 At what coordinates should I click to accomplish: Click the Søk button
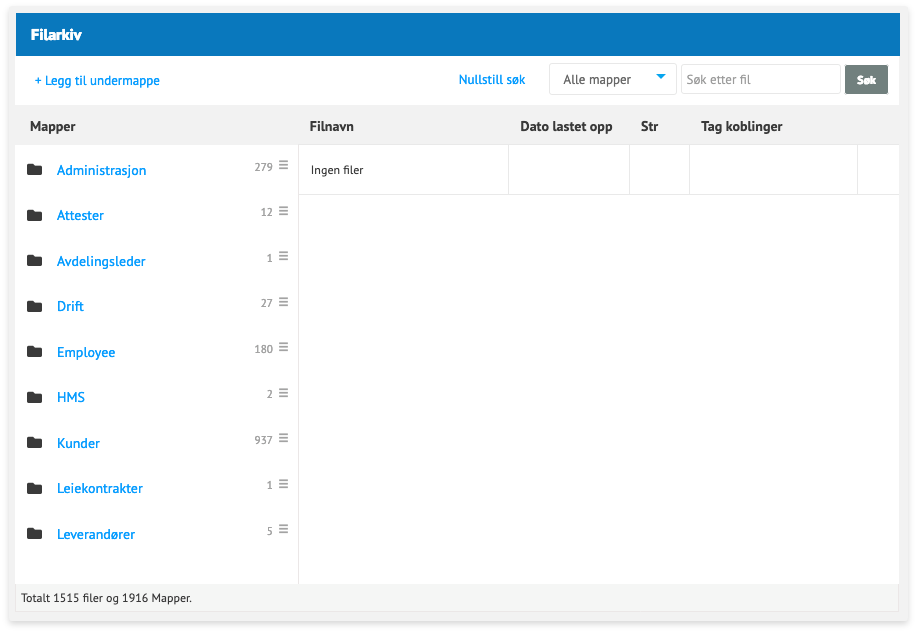[x=866, y=80]
